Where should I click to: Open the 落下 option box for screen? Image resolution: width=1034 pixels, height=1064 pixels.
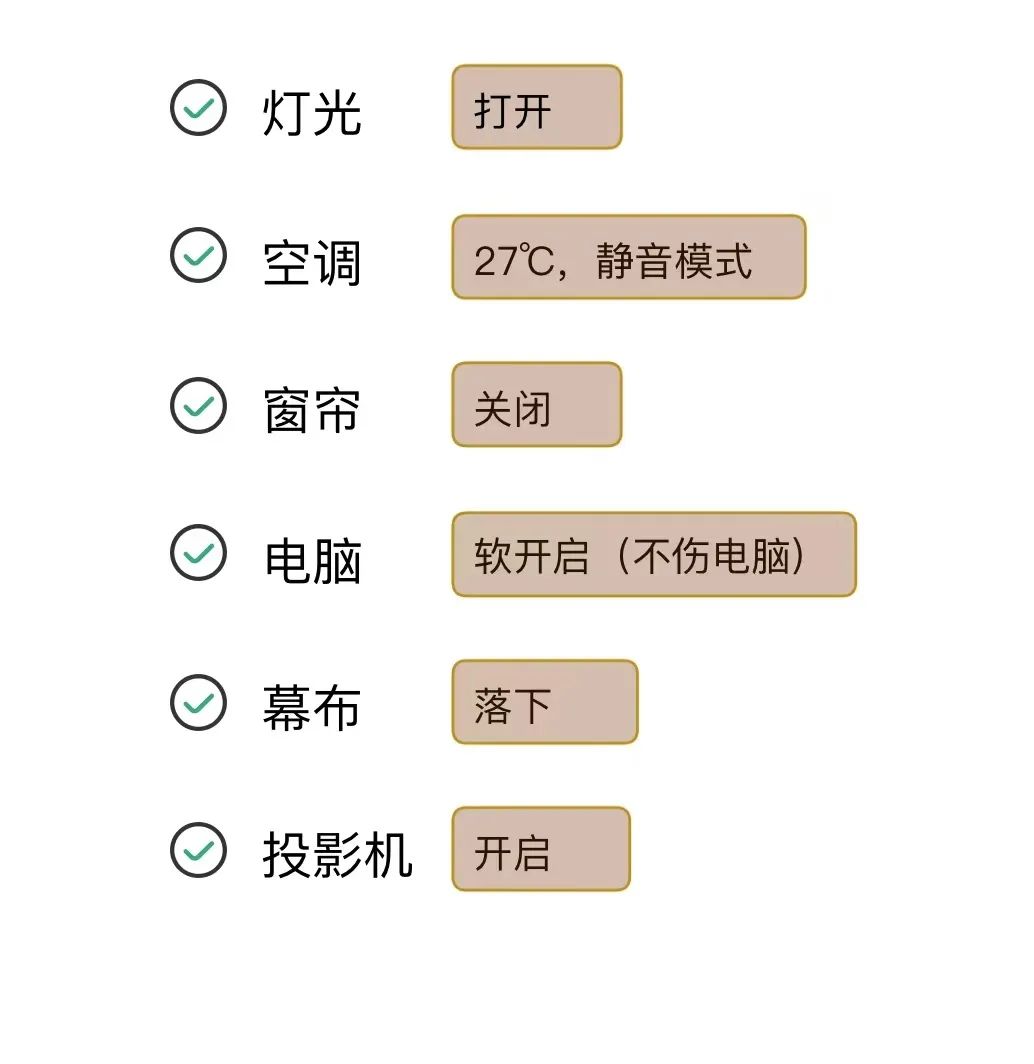pos(544,703)
